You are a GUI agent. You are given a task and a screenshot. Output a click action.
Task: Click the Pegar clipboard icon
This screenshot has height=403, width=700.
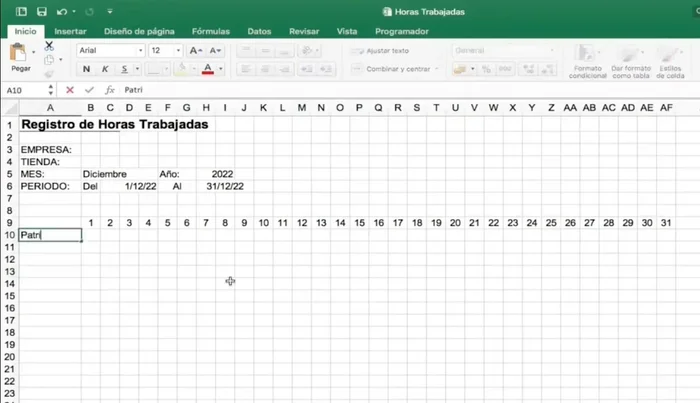18,53
